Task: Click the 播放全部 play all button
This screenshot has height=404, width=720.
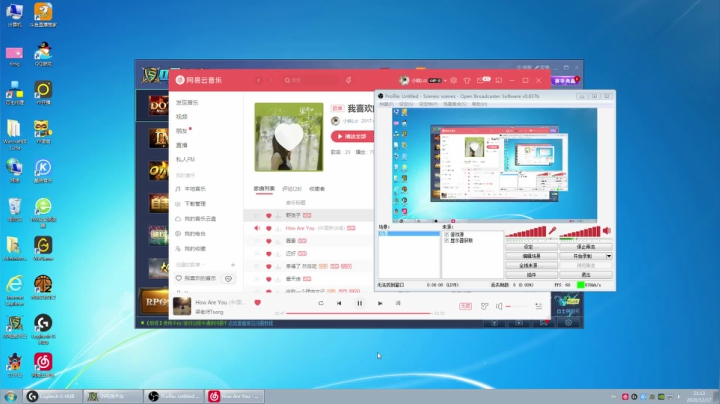Action: coord(352,136)
